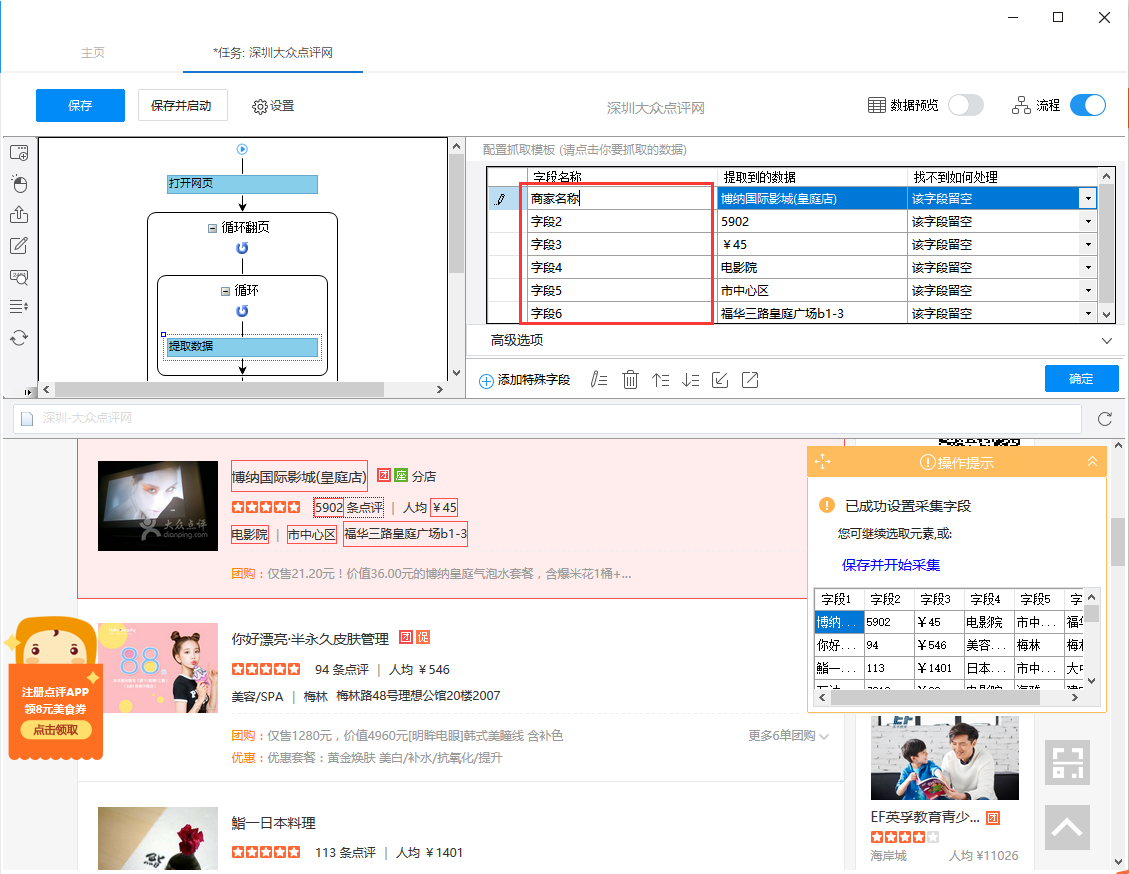The width and height of the screenshot is (1129, 874).
Task: Expand 更多6单团购 deals list
Action: (x=788, y=736)
